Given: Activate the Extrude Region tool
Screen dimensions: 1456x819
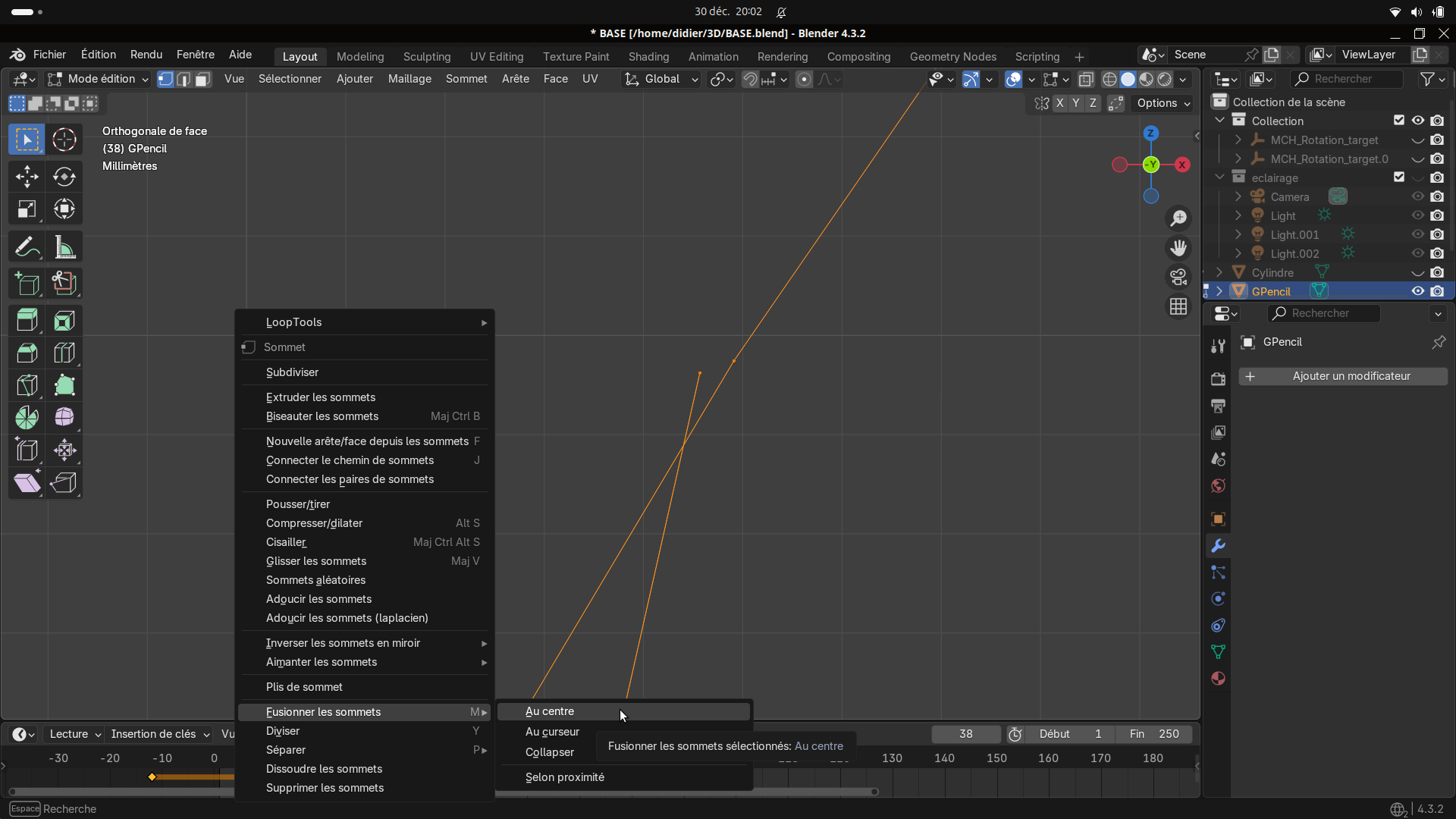Looking at the screenshot, I should [27, 321].
